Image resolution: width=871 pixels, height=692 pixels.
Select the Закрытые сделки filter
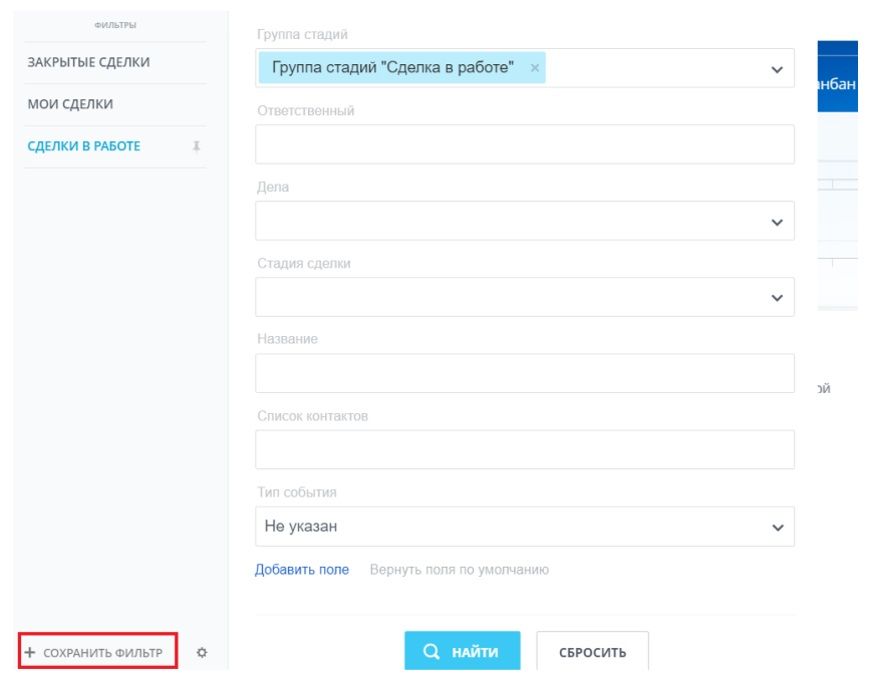(89, 62)
